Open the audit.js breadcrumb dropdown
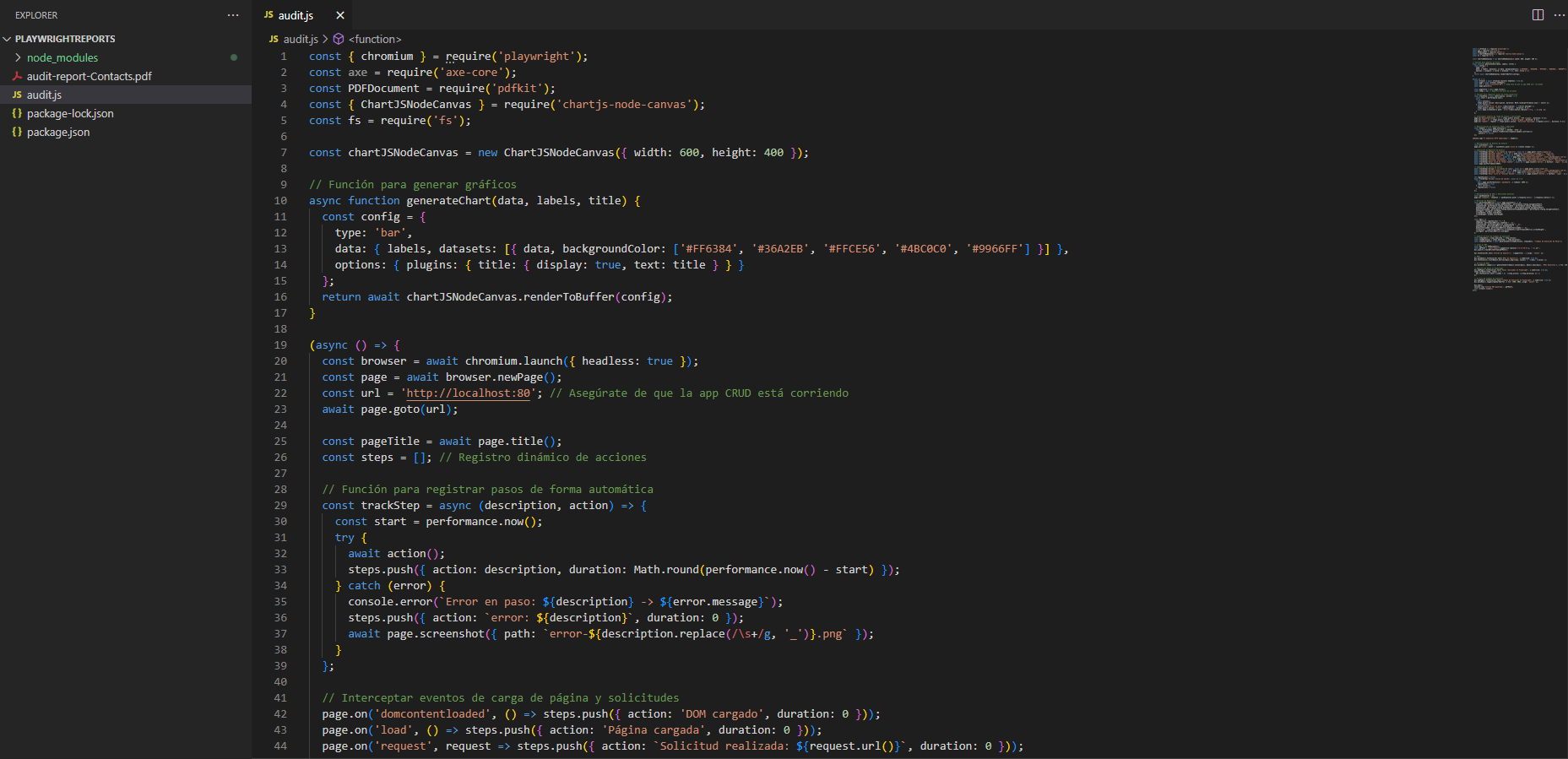The image size is (1568, 759). tap(301, 39)
